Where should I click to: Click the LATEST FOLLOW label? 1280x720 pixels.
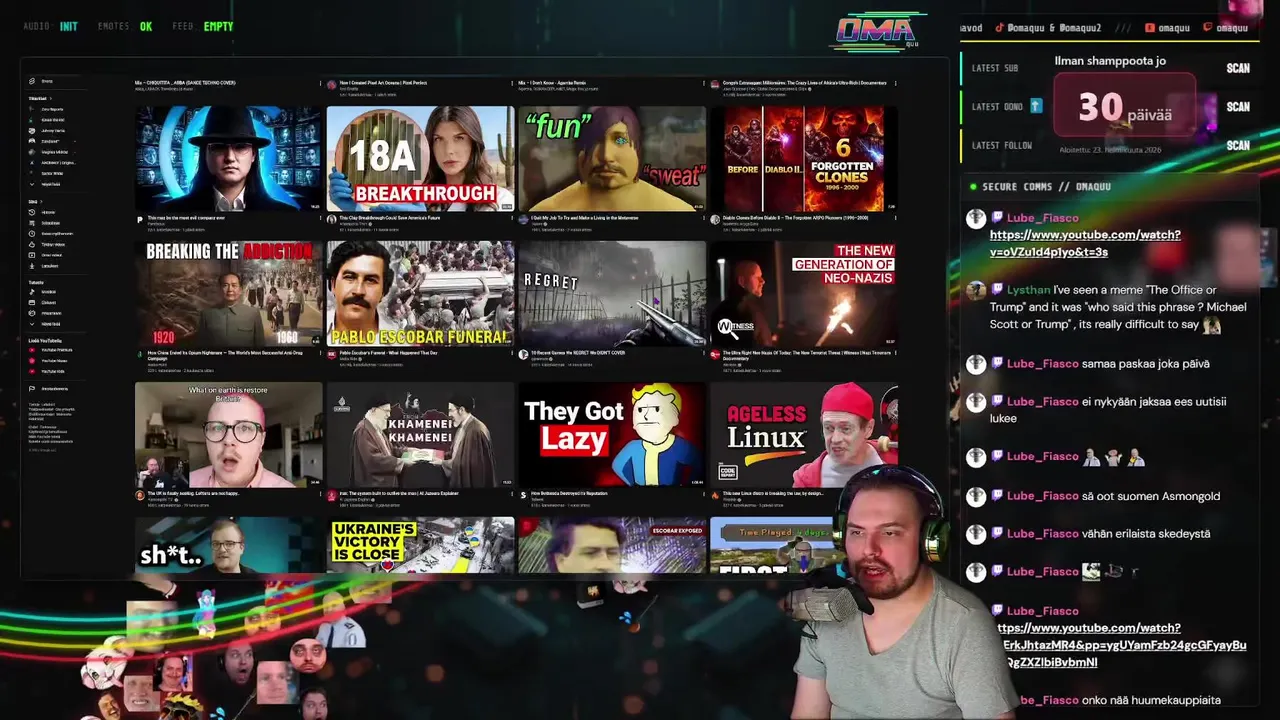[1002, 145]
